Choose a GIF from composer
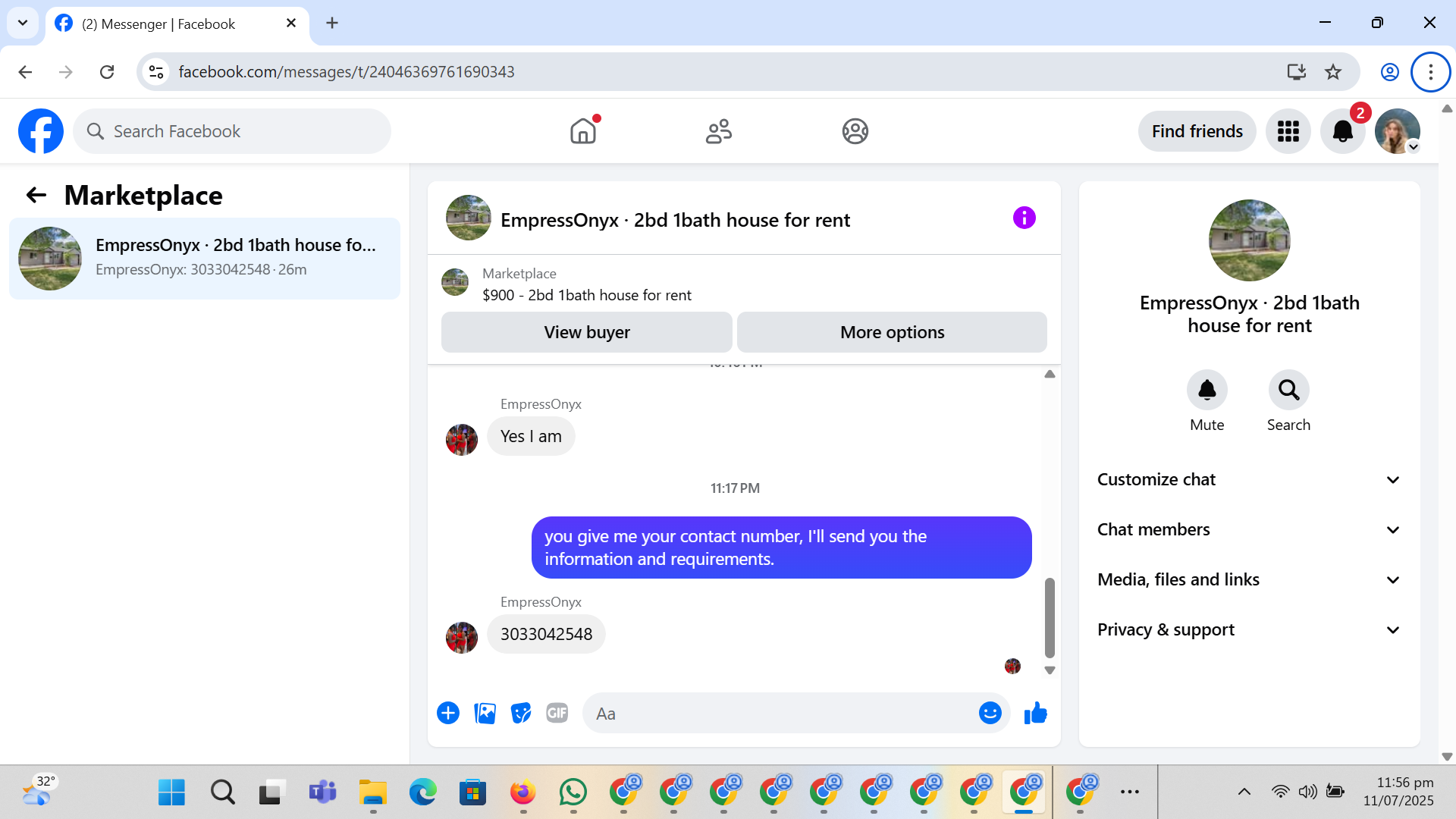This screenshot has height=819, width=1456. pos(557,714)
